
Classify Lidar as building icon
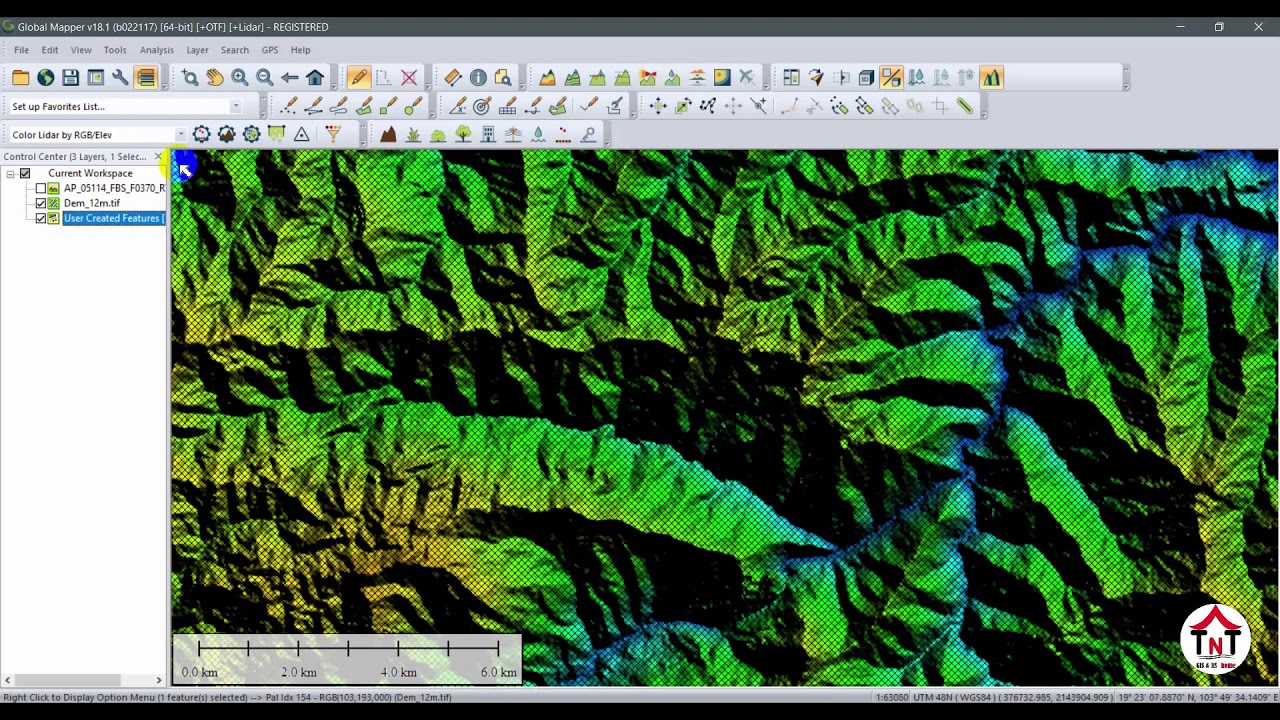pos(488,135)
